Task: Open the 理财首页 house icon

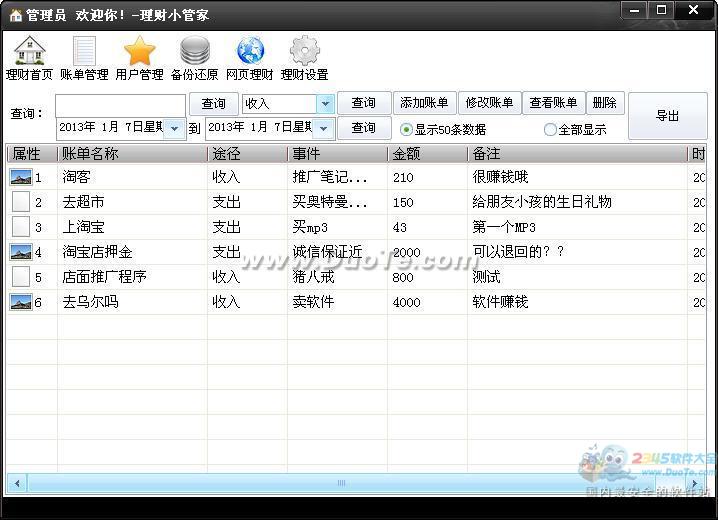Action: [x=29, y=51]
